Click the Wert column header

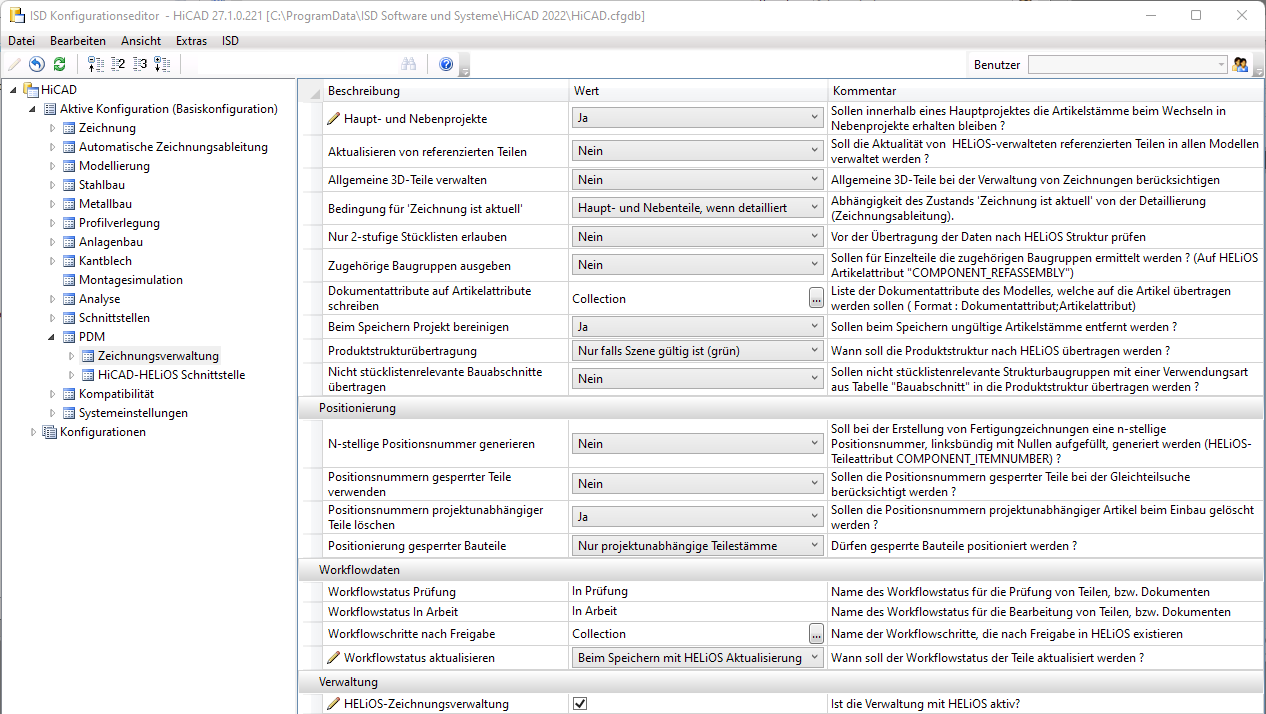pos(698,91)
